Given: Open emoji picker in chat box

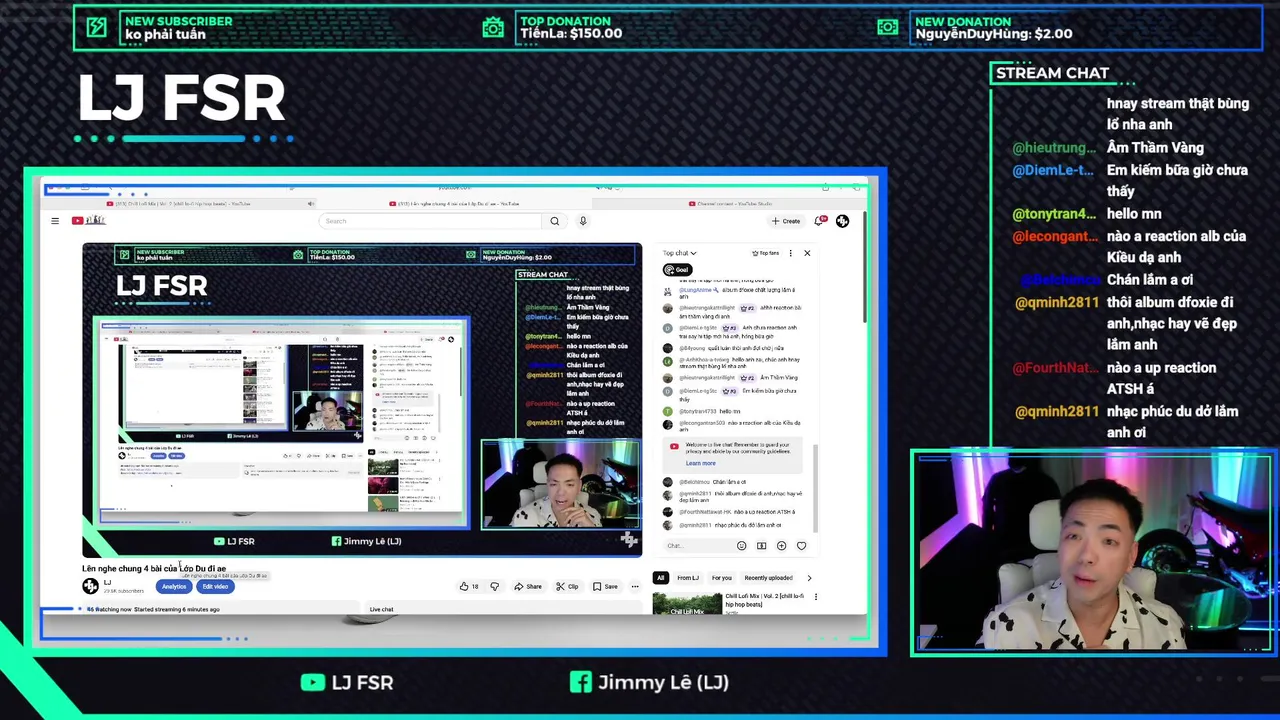Looking at the screenshot, I should [x=741, y=546].
